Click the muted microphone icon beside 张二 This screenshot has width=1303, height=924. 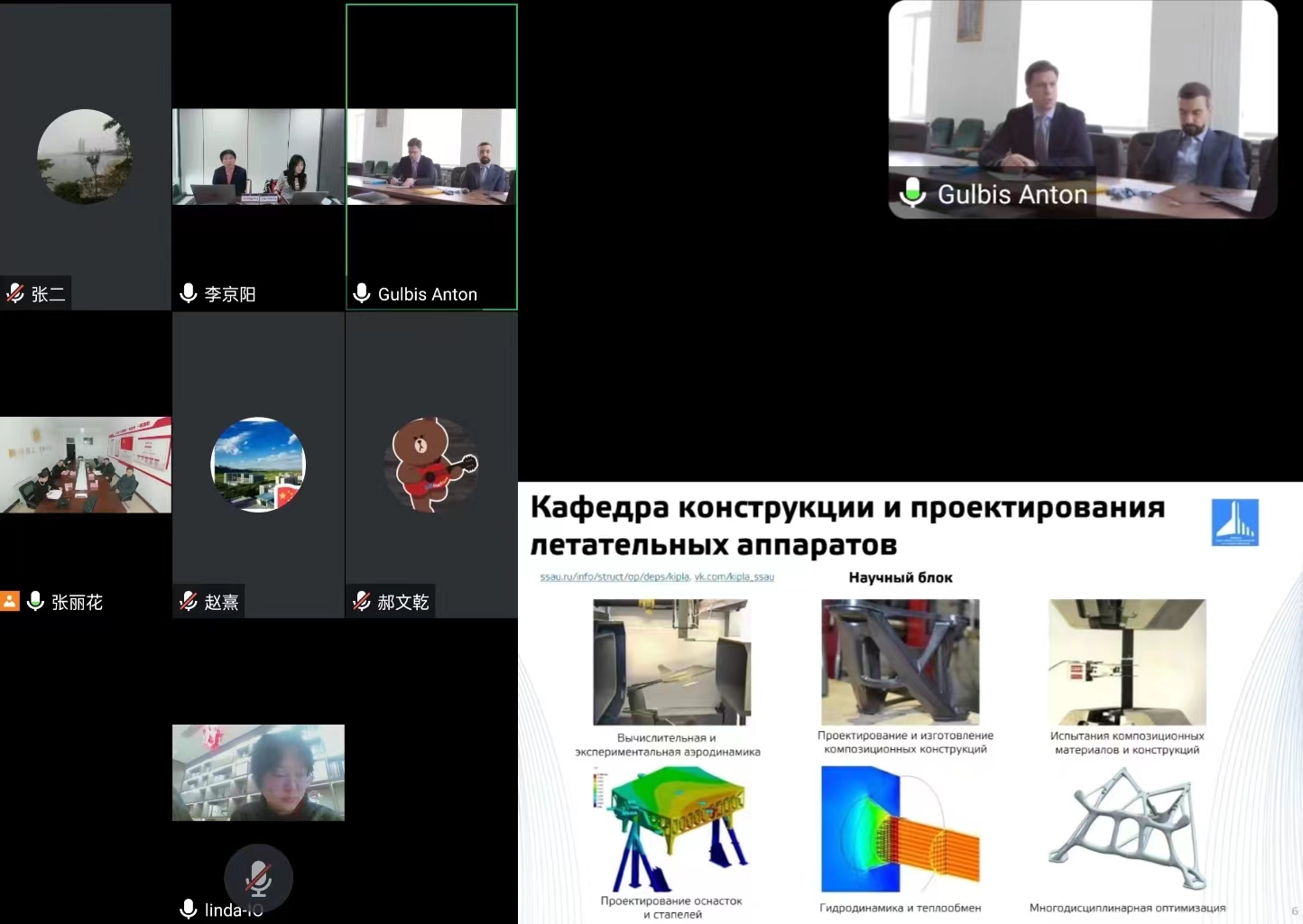[x=15, y=293]
